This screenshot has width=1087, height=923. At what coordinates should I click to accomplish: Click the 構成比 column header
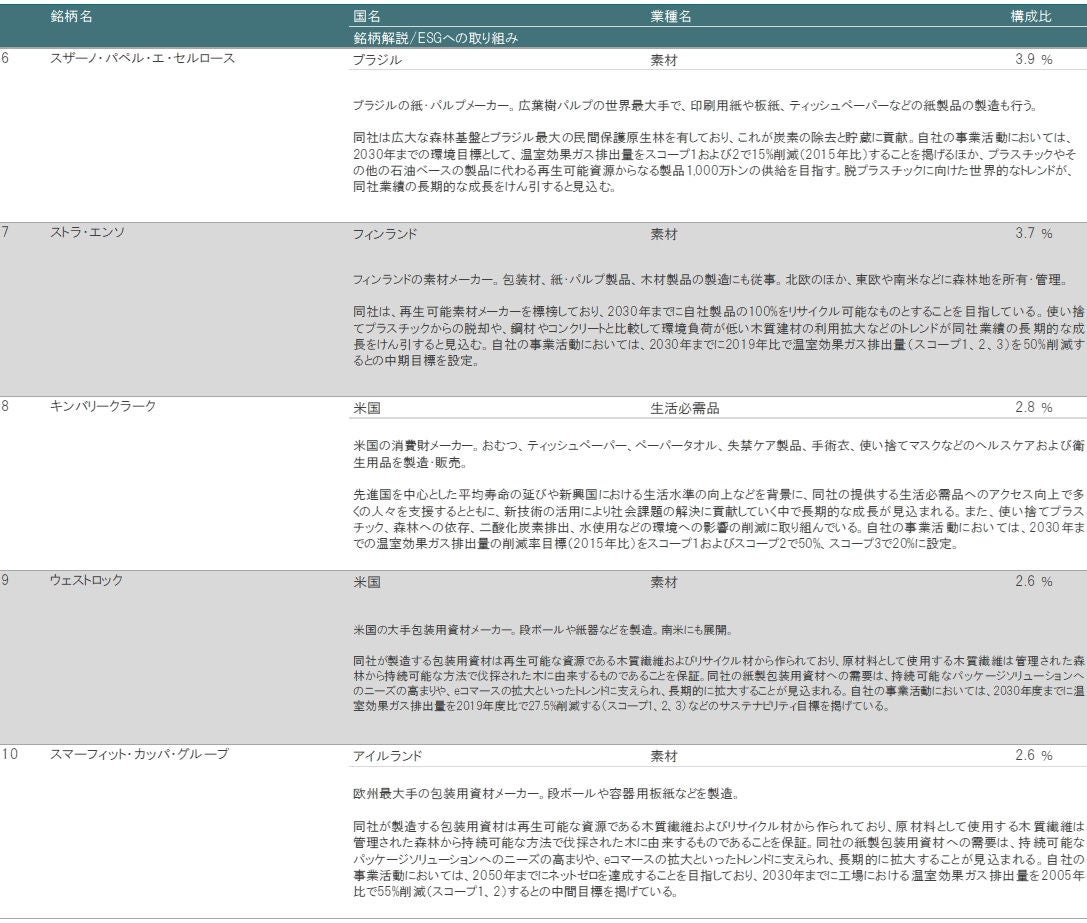click(1031, 17)
